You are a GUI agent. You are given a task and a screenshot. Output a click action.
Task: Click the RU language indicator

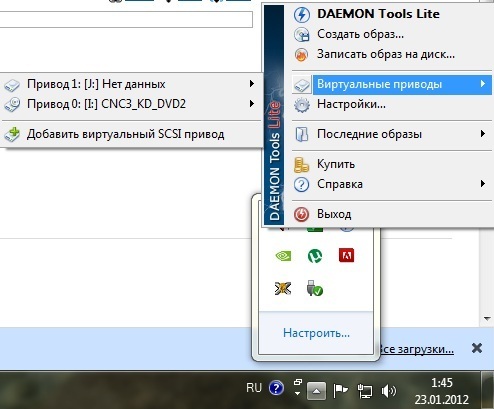coord(254,388)
